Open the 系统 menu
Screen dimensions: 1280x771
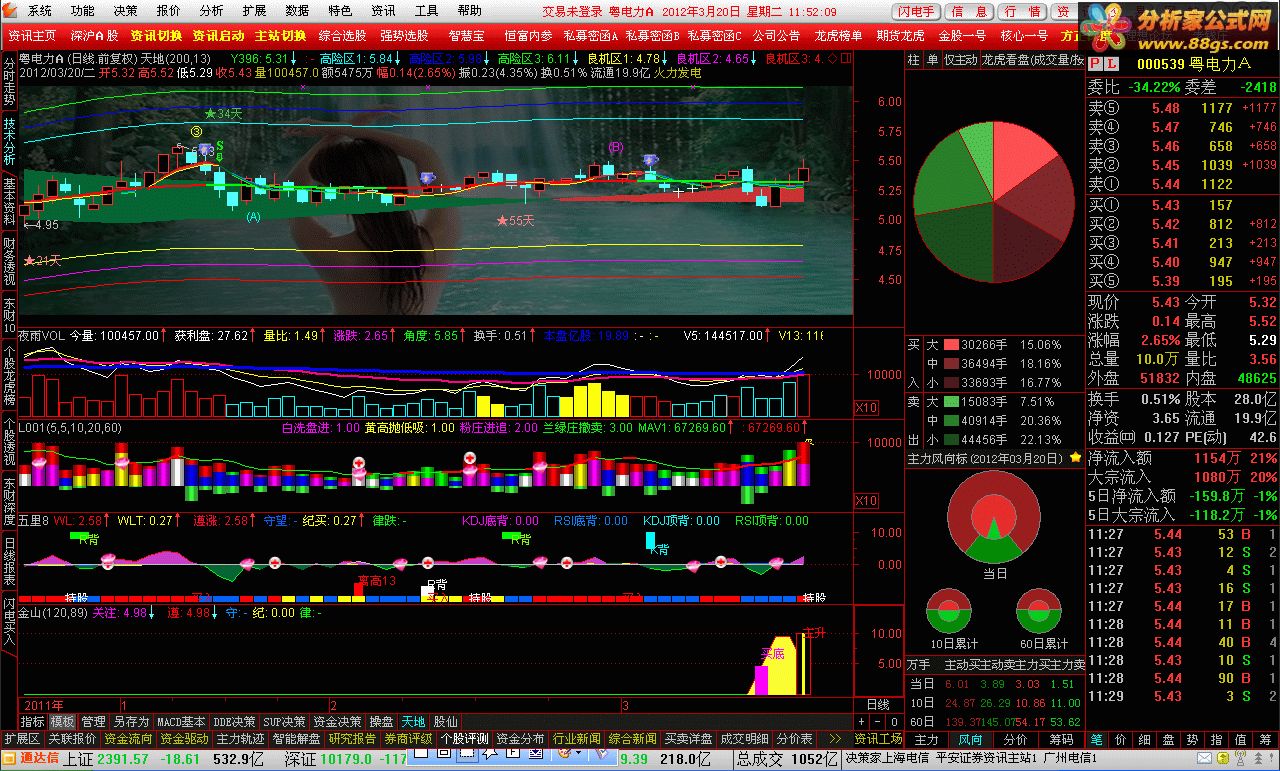click(40, 11)
